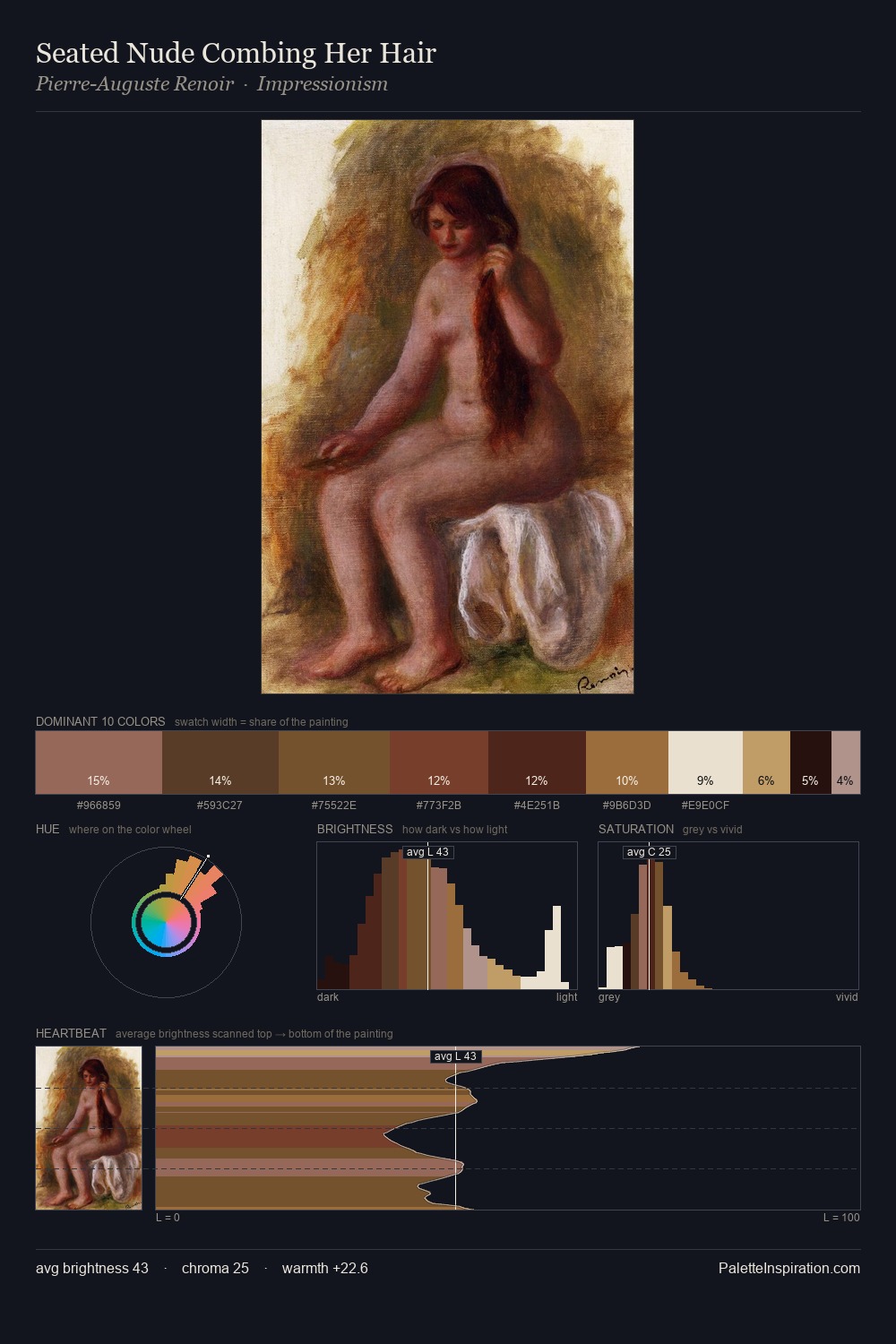The image size is (896, 1344).
Task: Click the 'avg L 43' heartbeat label
Action: click(x=455, y=1056)
